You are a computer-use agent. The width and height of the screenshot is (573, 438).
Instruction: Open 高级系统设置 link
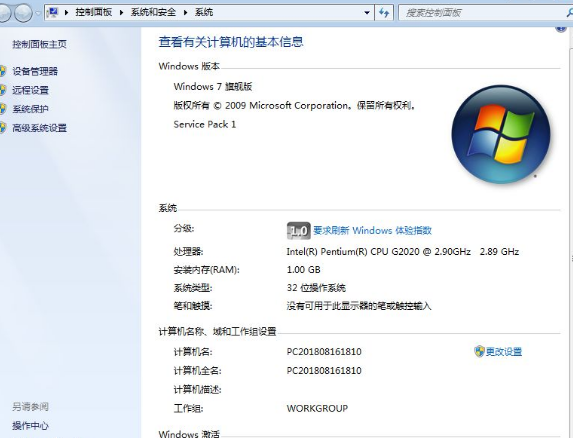click(x=39, y=128)
